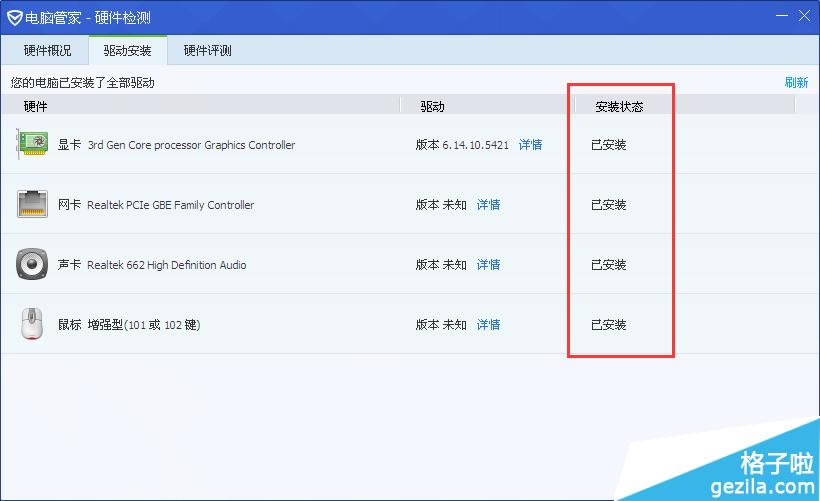Click the 安装状态 column header
This screenshot has width=820, height=501.
[x=619, y=106]
